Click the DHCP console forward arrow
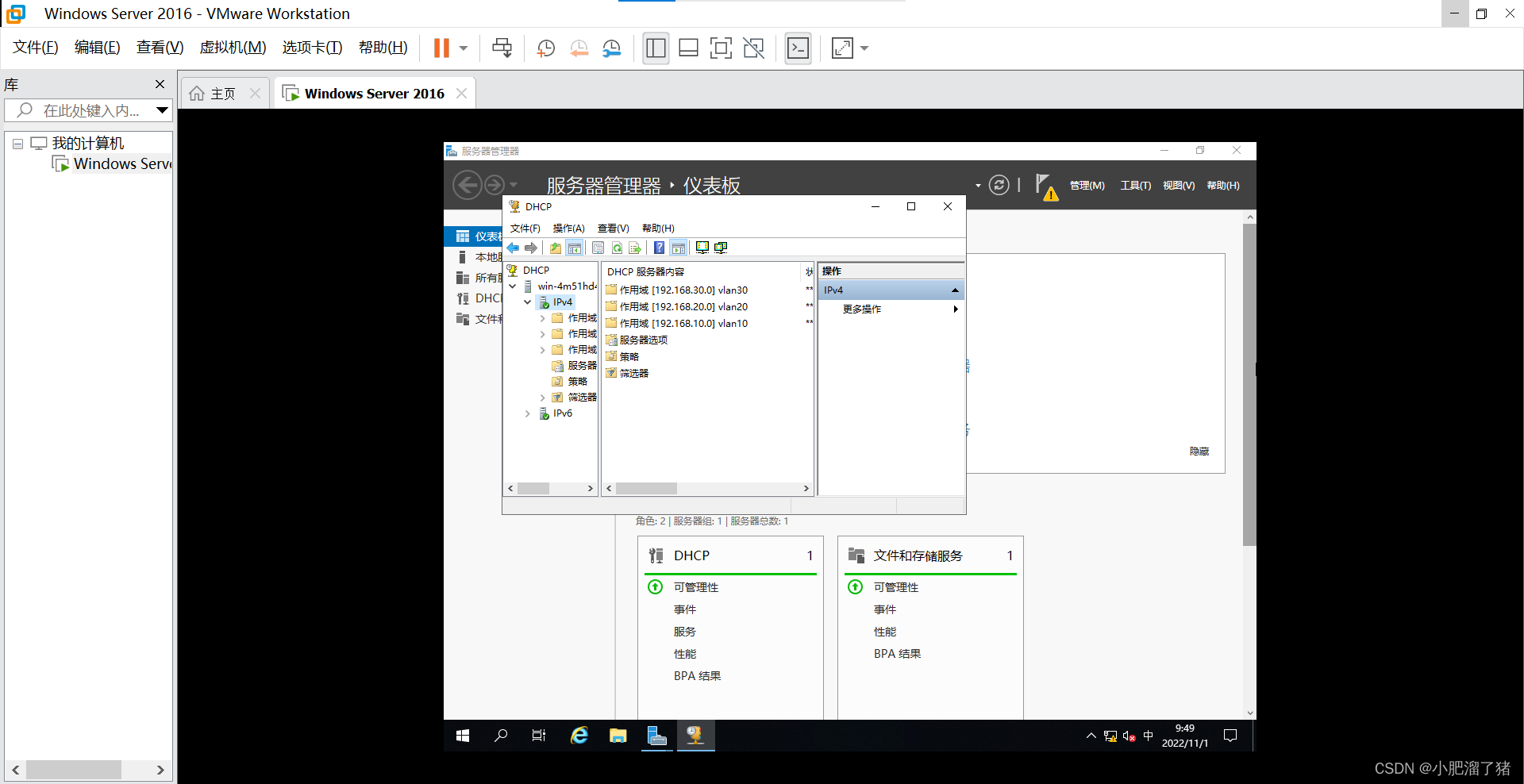Screen dimensions: 1524x784 tap(531, 248)
